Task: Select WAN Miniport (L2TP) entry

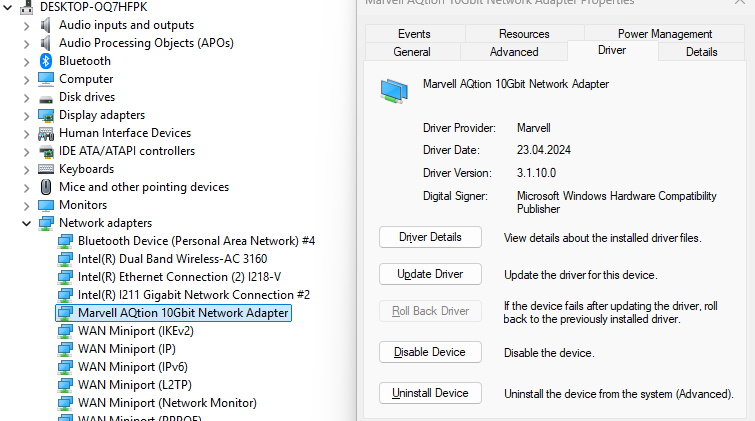Action: [x=135, y=385]
